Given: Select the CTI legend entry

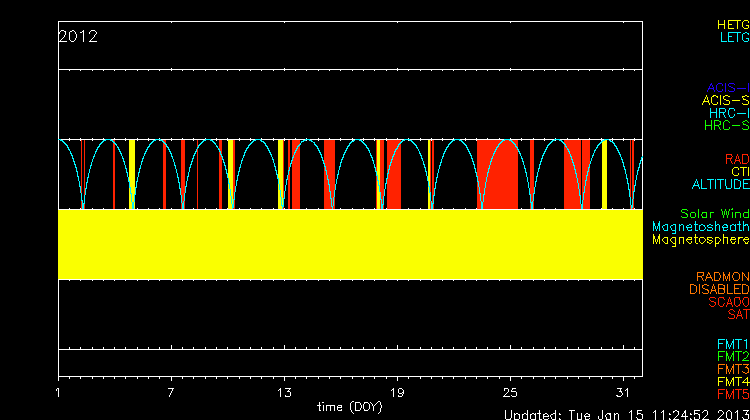Looking at the screenshot, I should pyautogui.click(x=738, y=172).
